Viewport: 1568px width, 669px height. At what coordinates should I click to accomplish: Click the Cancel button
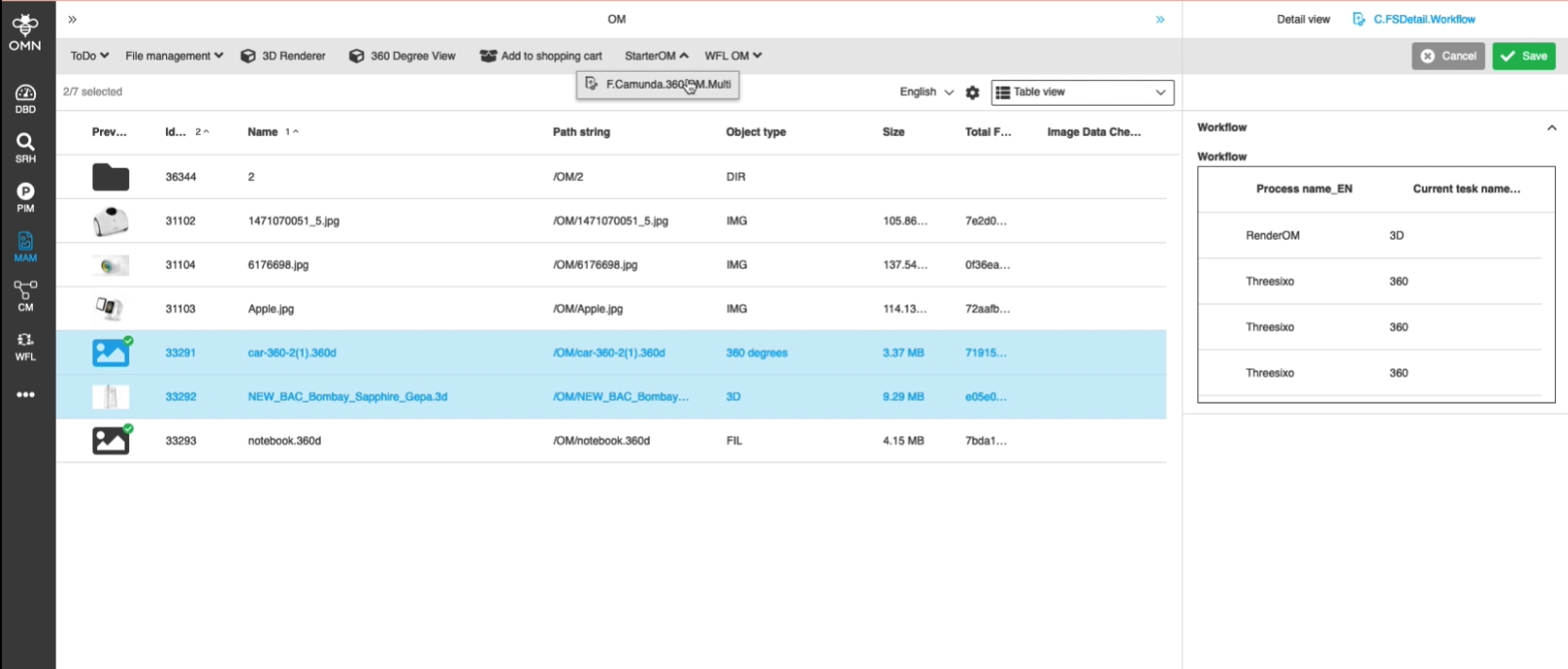click(x=1448, y=56)
